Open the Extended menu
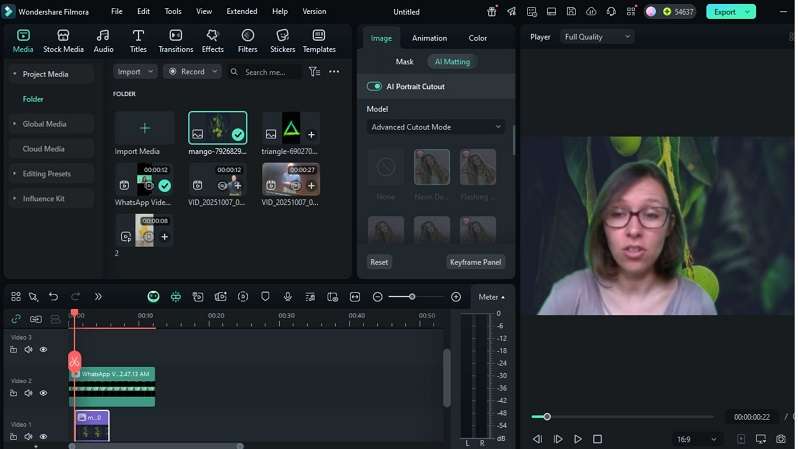Image resolution: width=798 pixels, height=449 pixels. click(x=242, y=11)
